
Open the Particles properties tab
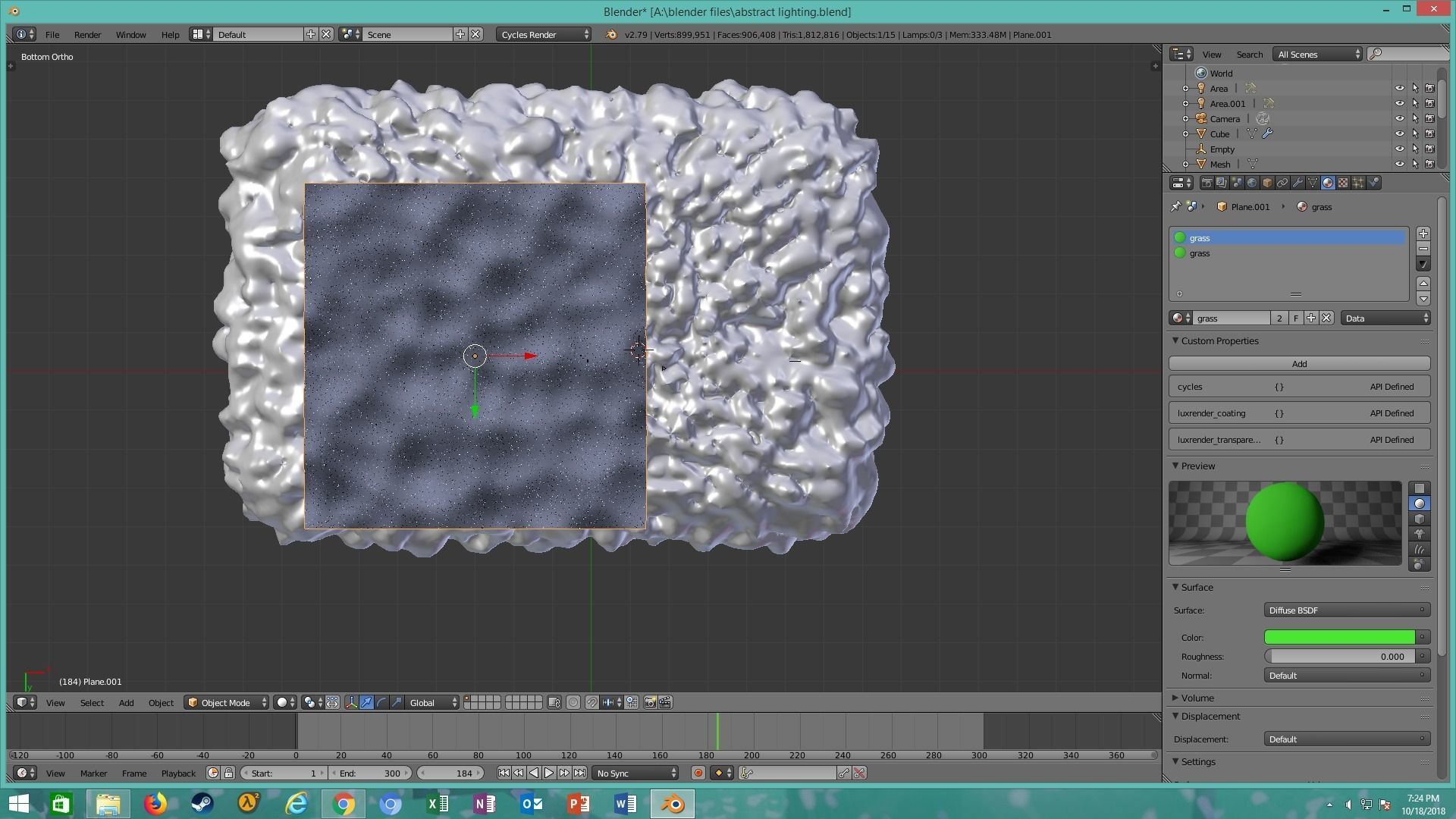1358,183
